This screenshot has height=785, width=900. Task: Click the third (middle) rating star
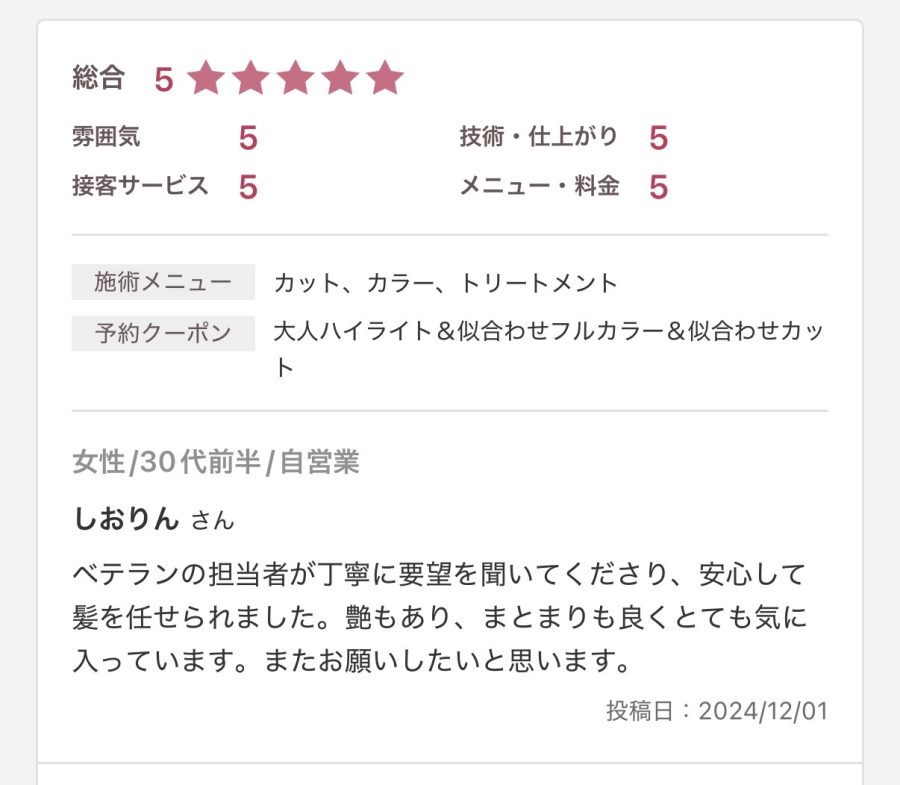click(x=295, y=78)
